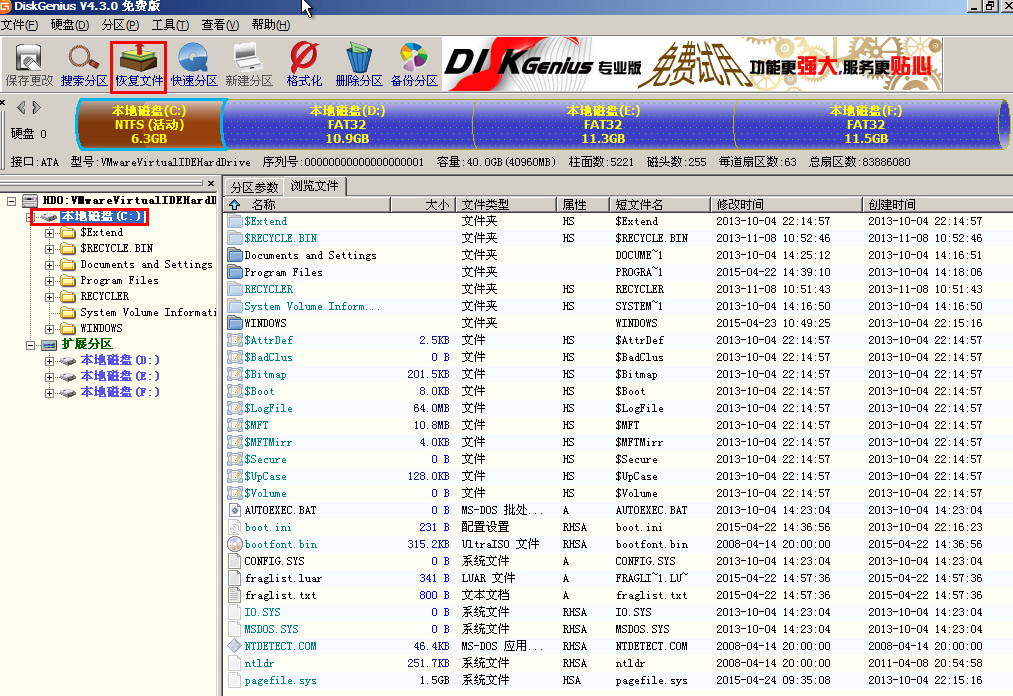Open the 备份分区 (Backup Partition) tool

414,64
